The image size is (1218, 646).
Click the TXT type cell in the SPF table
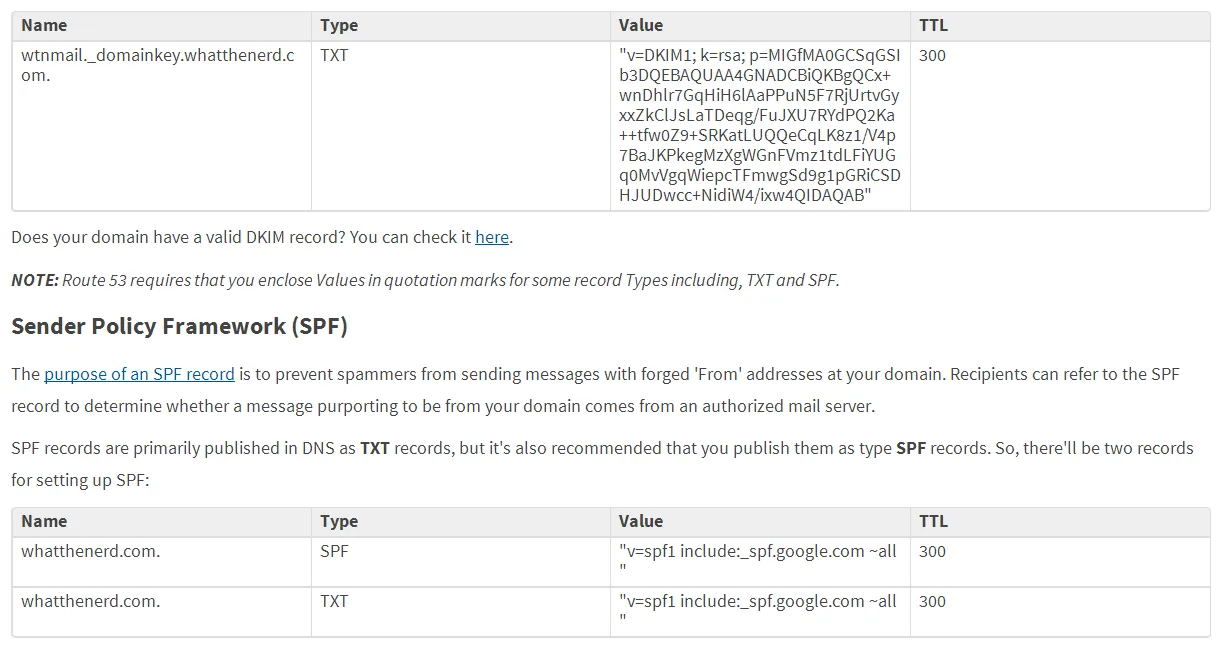(334, 601)
